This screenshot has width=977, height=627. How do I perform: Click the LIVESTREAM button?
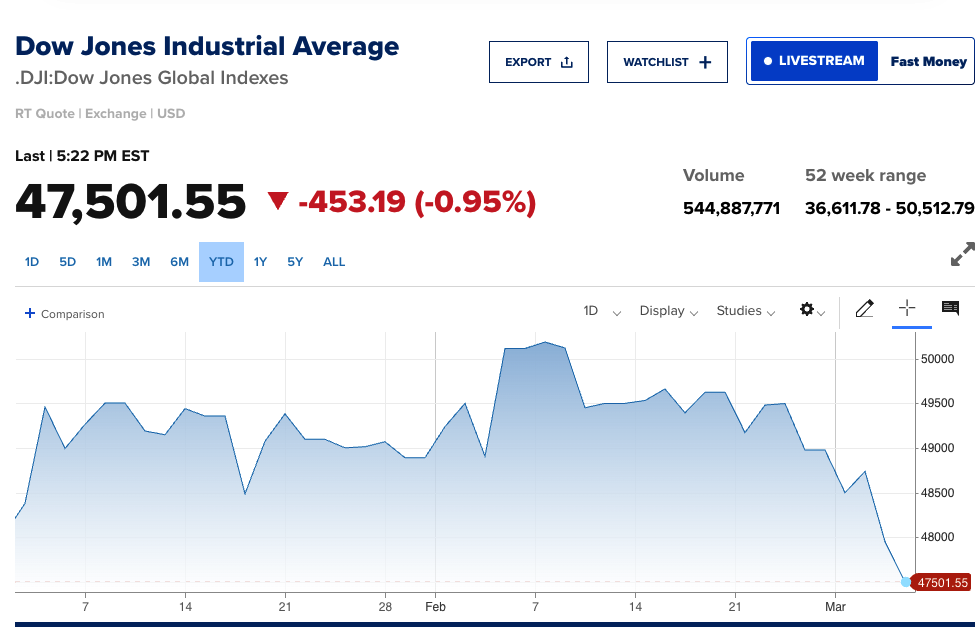814,61
